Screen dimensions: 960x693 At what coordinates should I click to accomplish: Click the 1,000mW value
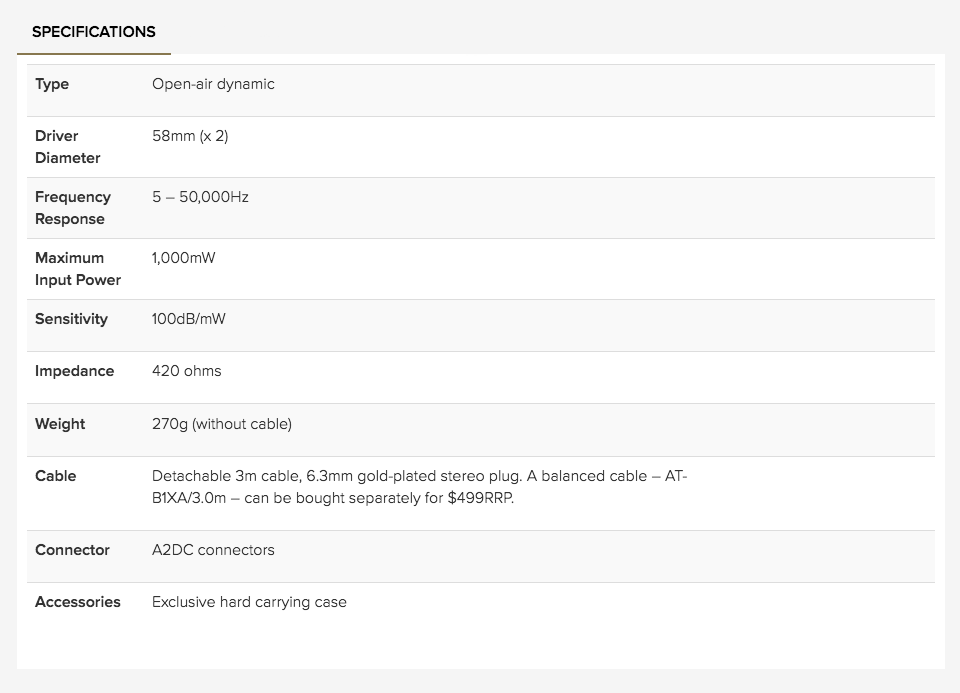[x=183, y=258]
